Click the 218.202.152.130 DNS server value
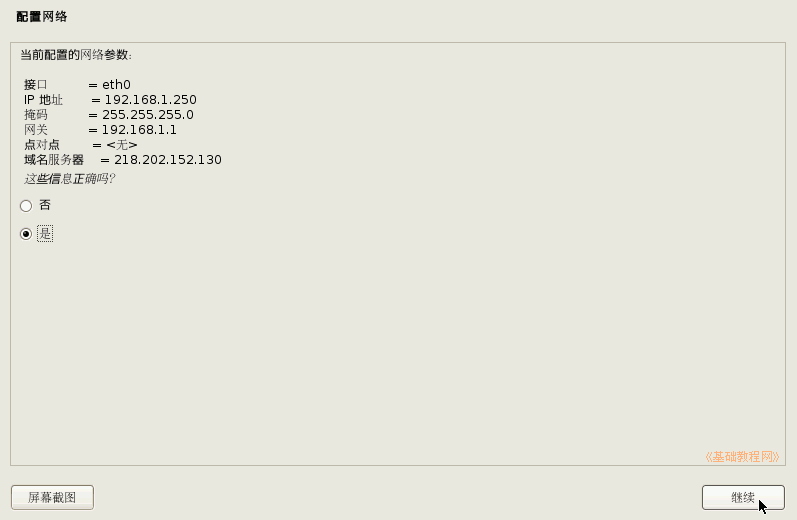797x520 pixels. (x=168, y=160)
